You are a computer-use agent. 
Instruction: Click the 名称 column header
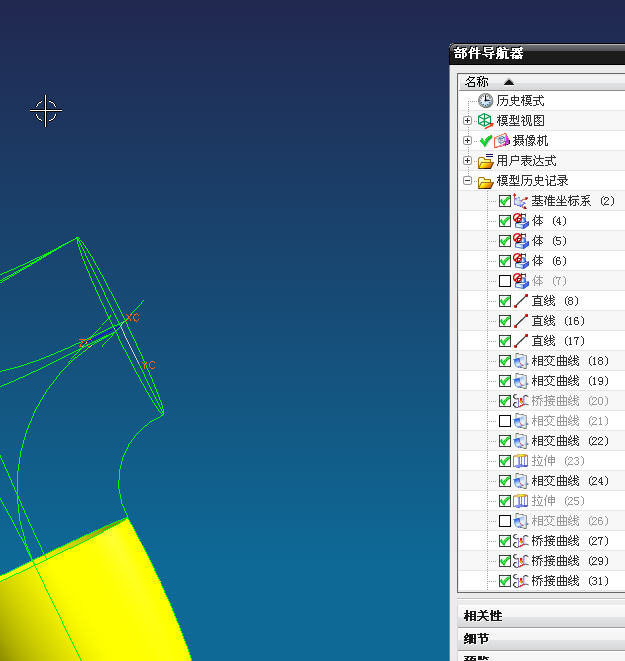(x=542, y=82)
